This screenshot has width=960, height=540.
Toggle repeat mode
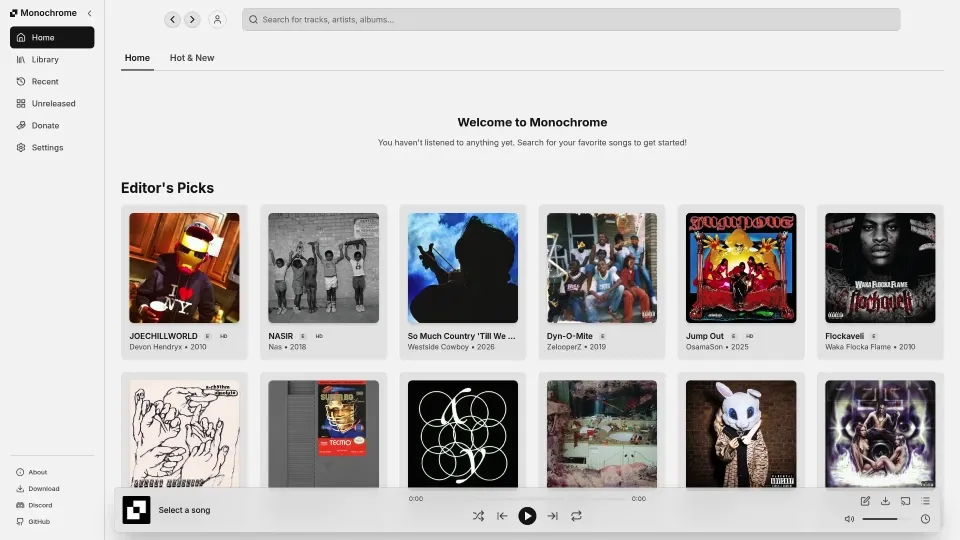[576, 516]
